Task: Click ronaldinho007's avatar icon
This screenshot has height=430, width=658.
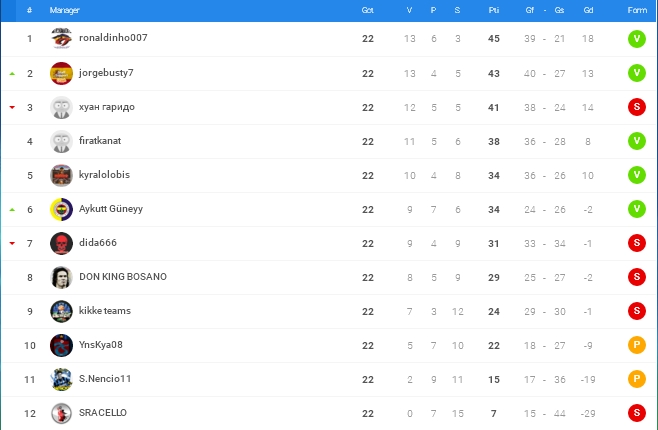Action: click(61, 39)
